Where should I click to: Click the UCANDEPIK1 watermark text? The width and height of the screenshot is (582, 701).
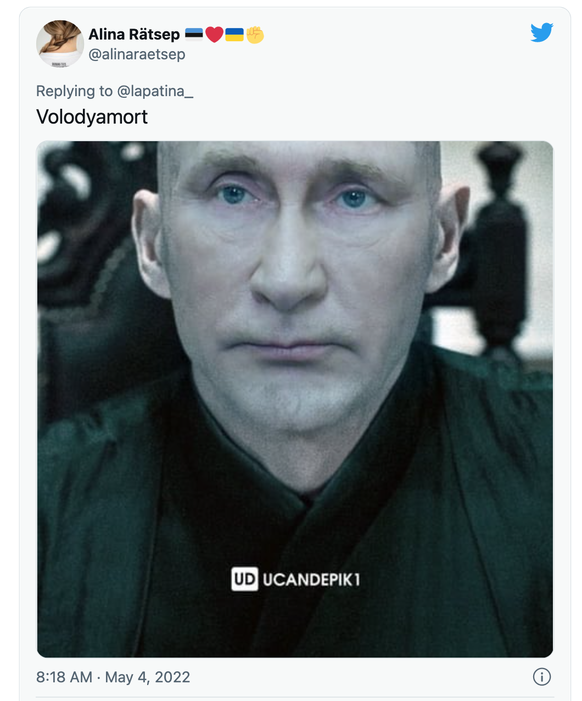tap(311, 579)
